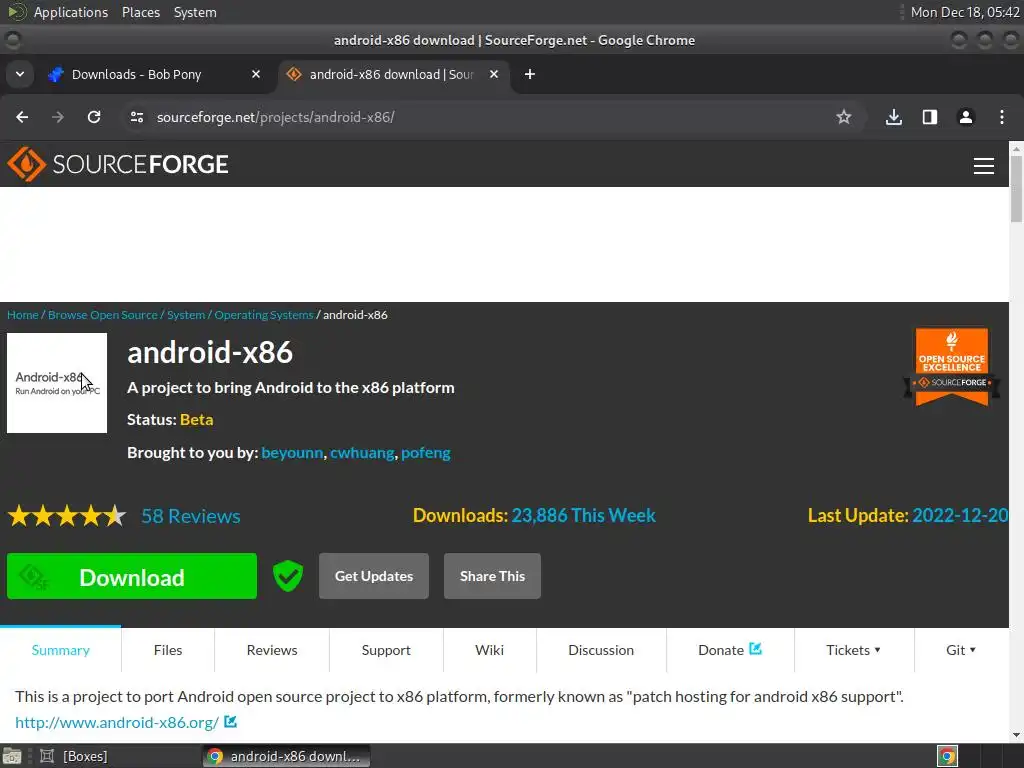Switch to [Boxes] window in bottom panel

[73, 756]
